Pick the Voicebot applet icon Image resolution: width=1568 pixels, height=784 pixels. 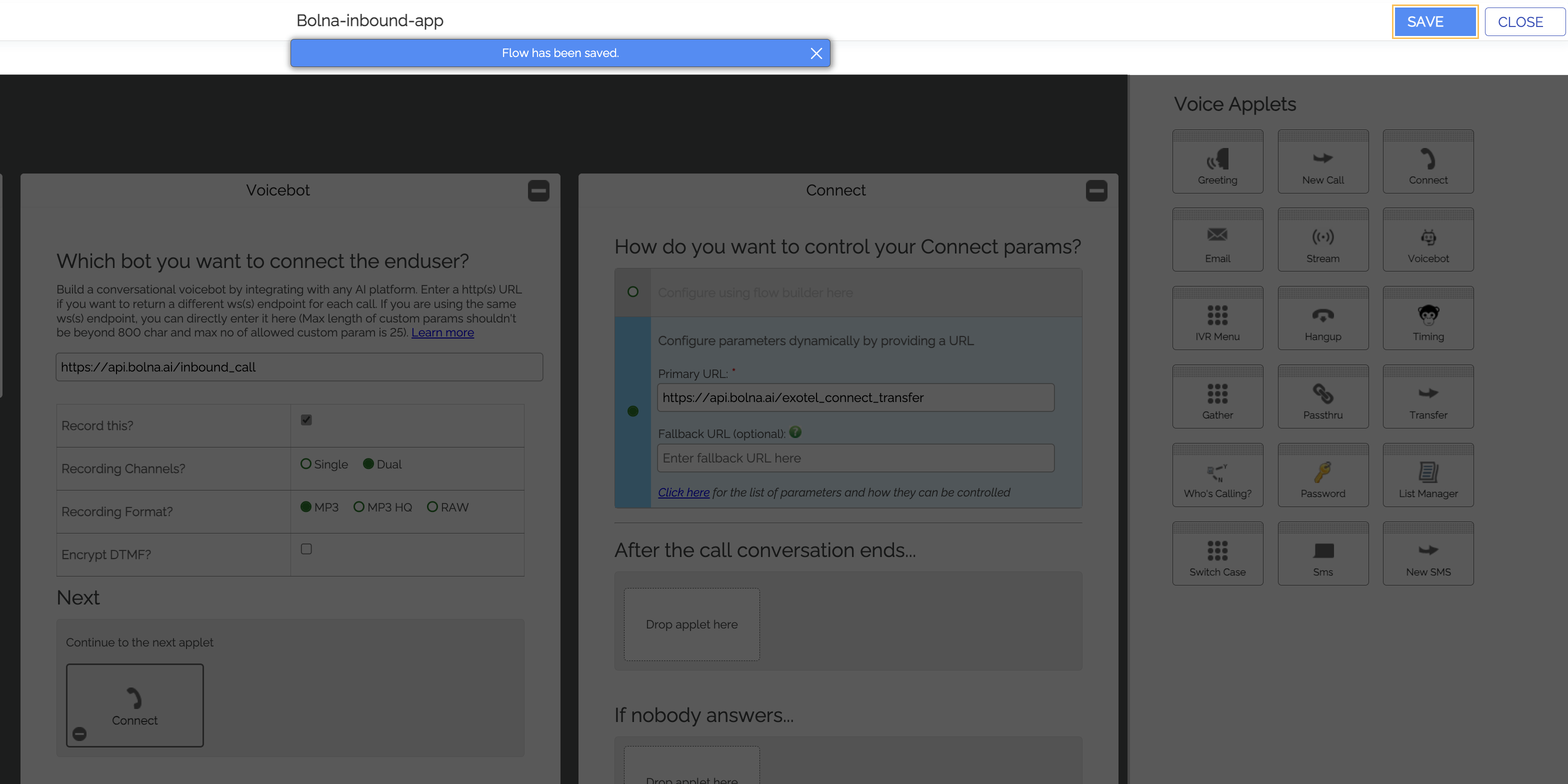(1428, 239)
